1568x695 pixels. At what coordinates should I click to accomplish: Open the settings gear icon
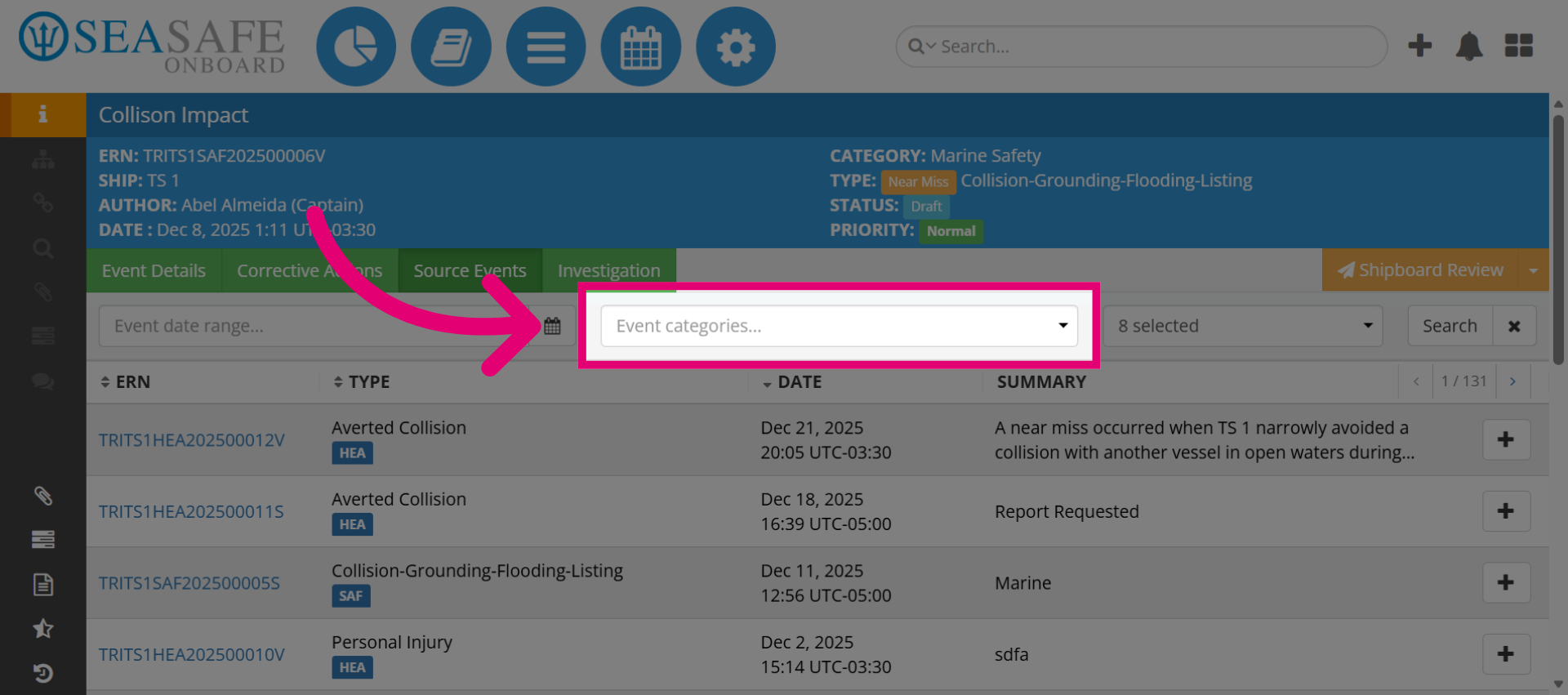click(736, 47)
